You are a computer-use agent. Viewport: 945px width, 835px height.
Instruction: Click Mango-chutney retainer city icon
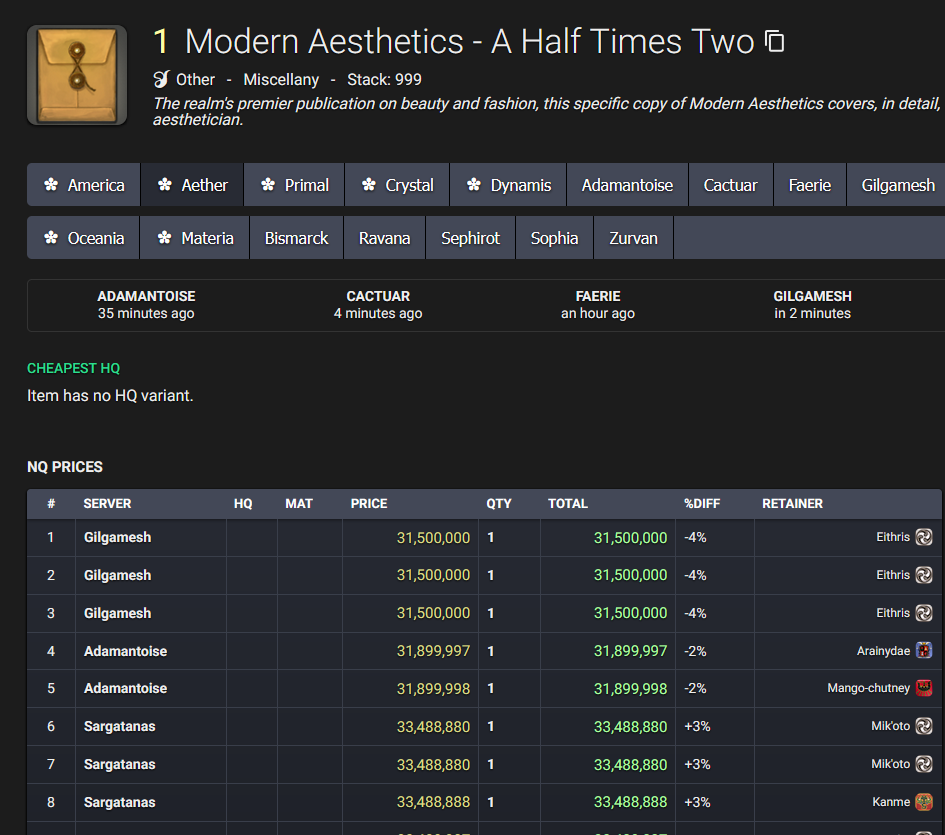[924, 688]
